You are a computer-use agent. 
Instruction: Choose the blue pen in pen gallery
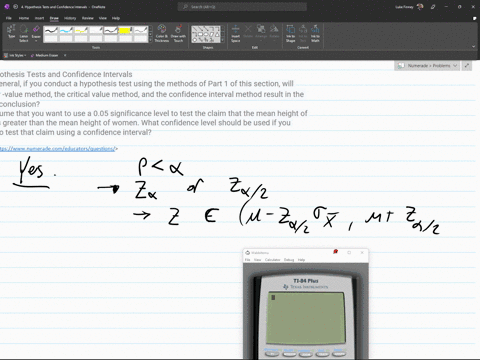pyautogui.click(x=66, y=30)
